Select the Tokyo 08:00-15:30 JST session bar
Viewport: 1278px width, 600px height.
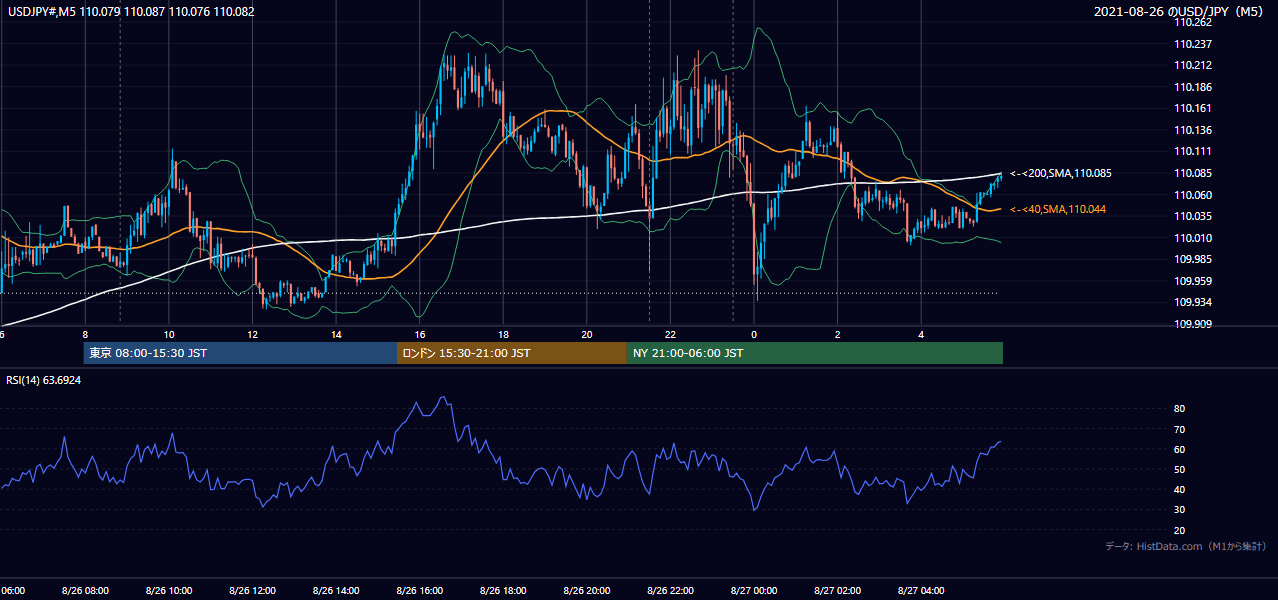(240, 353)
